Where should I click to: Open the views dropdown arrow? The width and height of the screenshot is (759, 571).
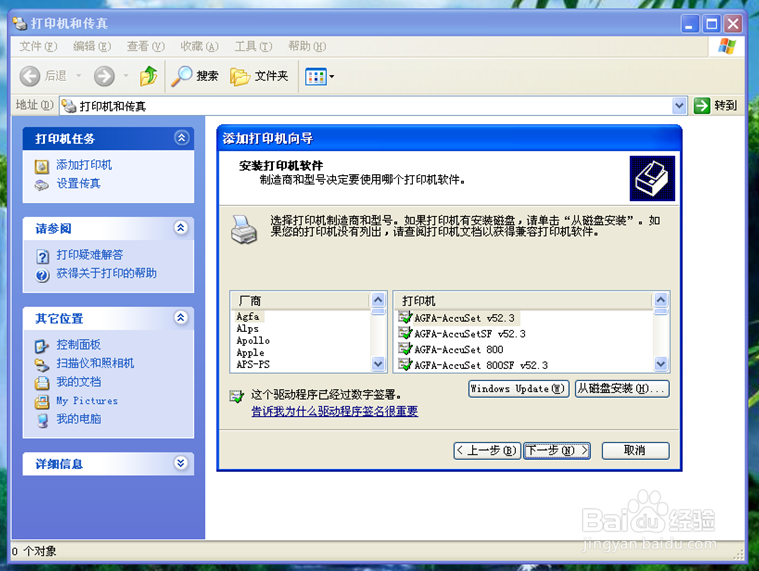pos(332,76)
